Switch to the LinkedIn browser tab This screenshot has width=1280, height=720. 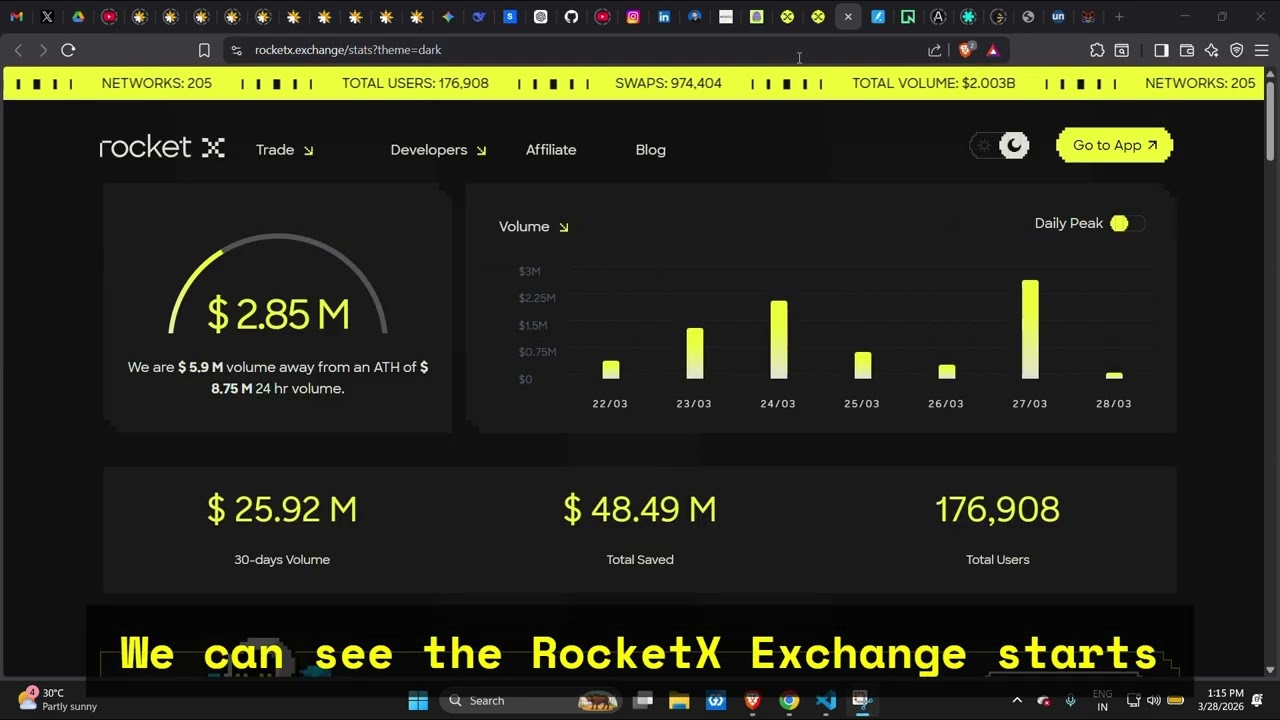pos(664,17)
